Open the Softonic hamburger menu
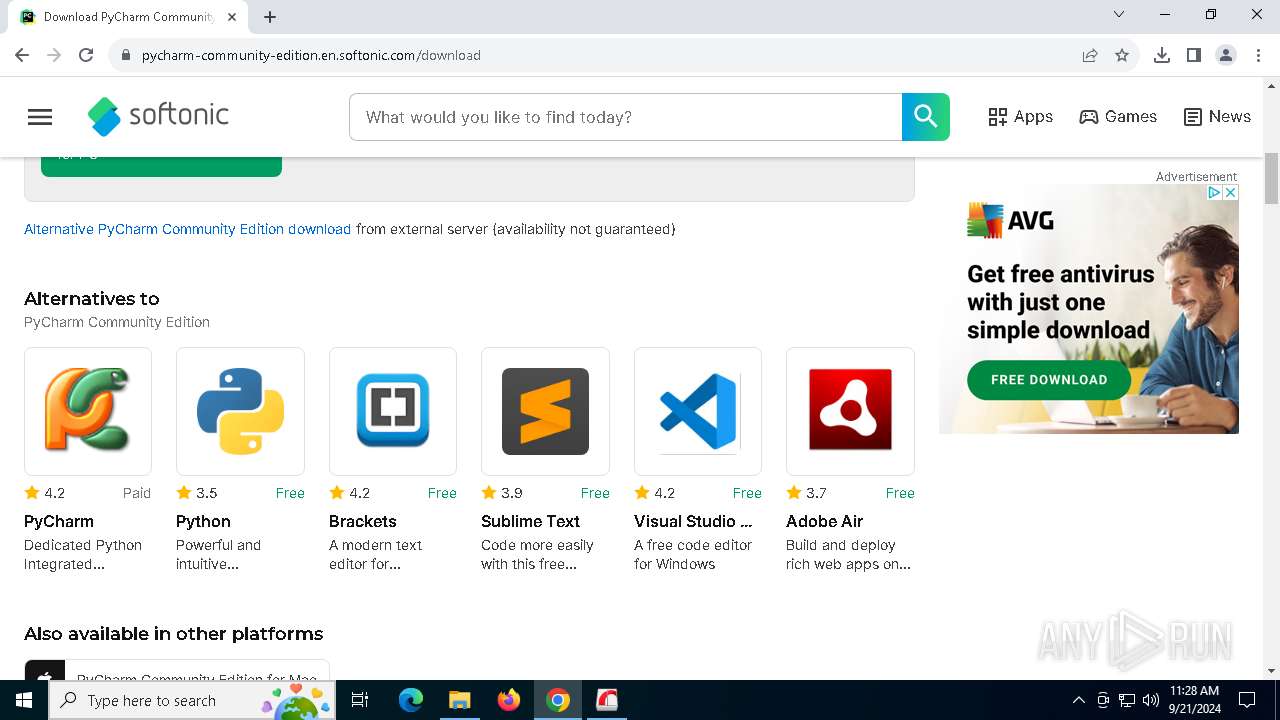The image size is (1280, 720). point(40,117)
